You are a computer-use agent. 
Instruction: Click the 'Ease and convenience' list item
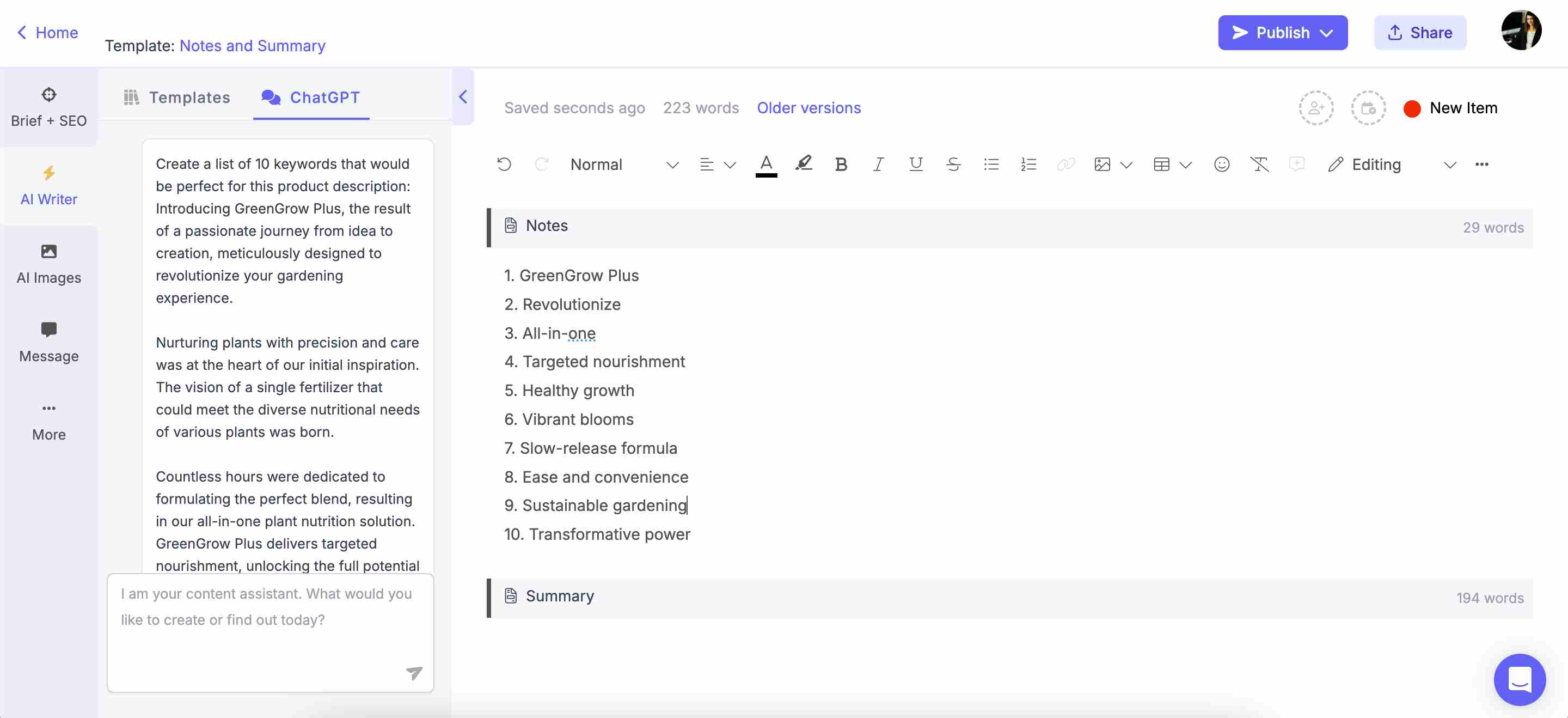(x=596, y=477)
